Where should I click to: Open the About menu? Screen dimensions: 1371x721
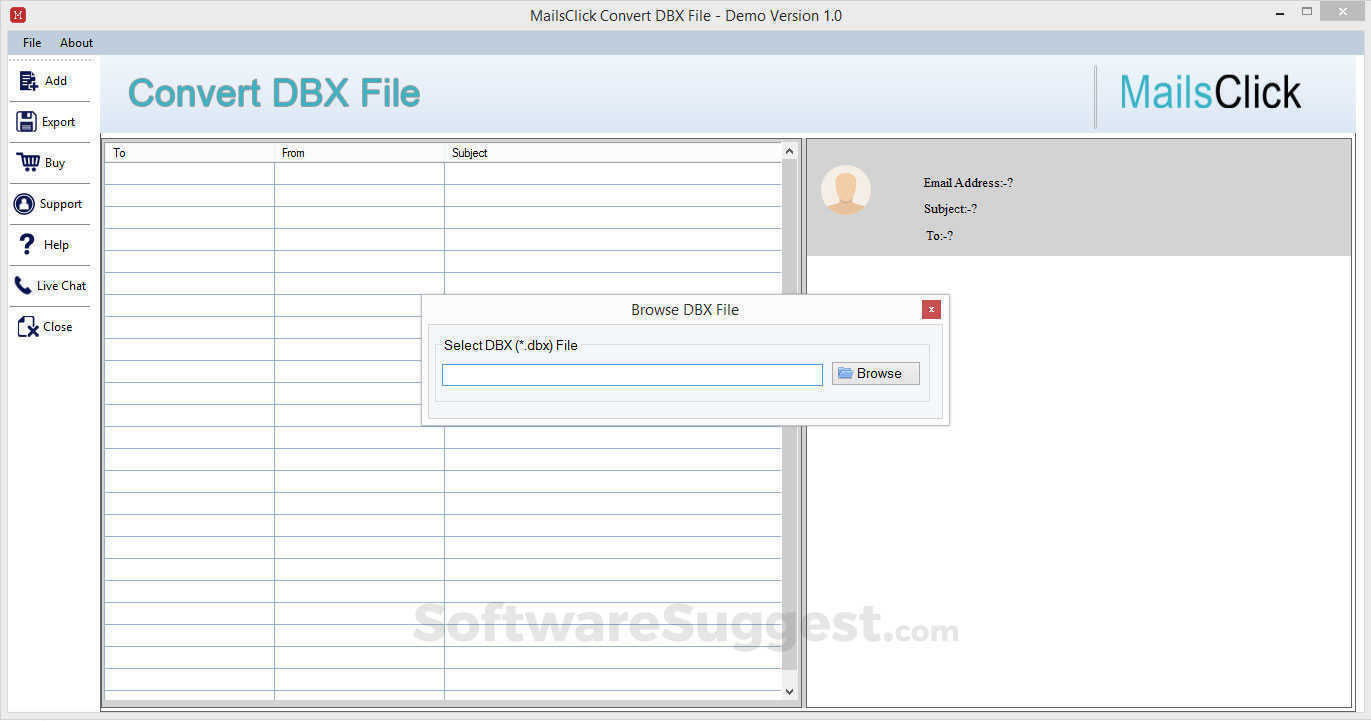pyautogui.click(x=76, y=42)
